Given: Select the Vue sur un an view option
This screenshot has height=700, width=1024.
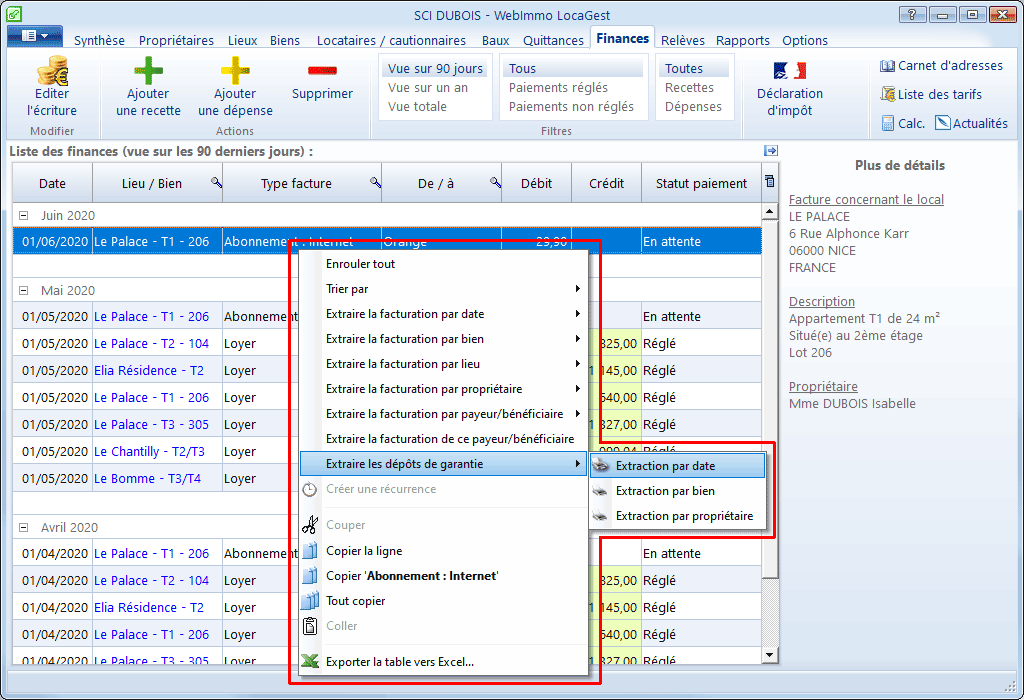Looking at the screenshot, I should (x=428, y=88).
